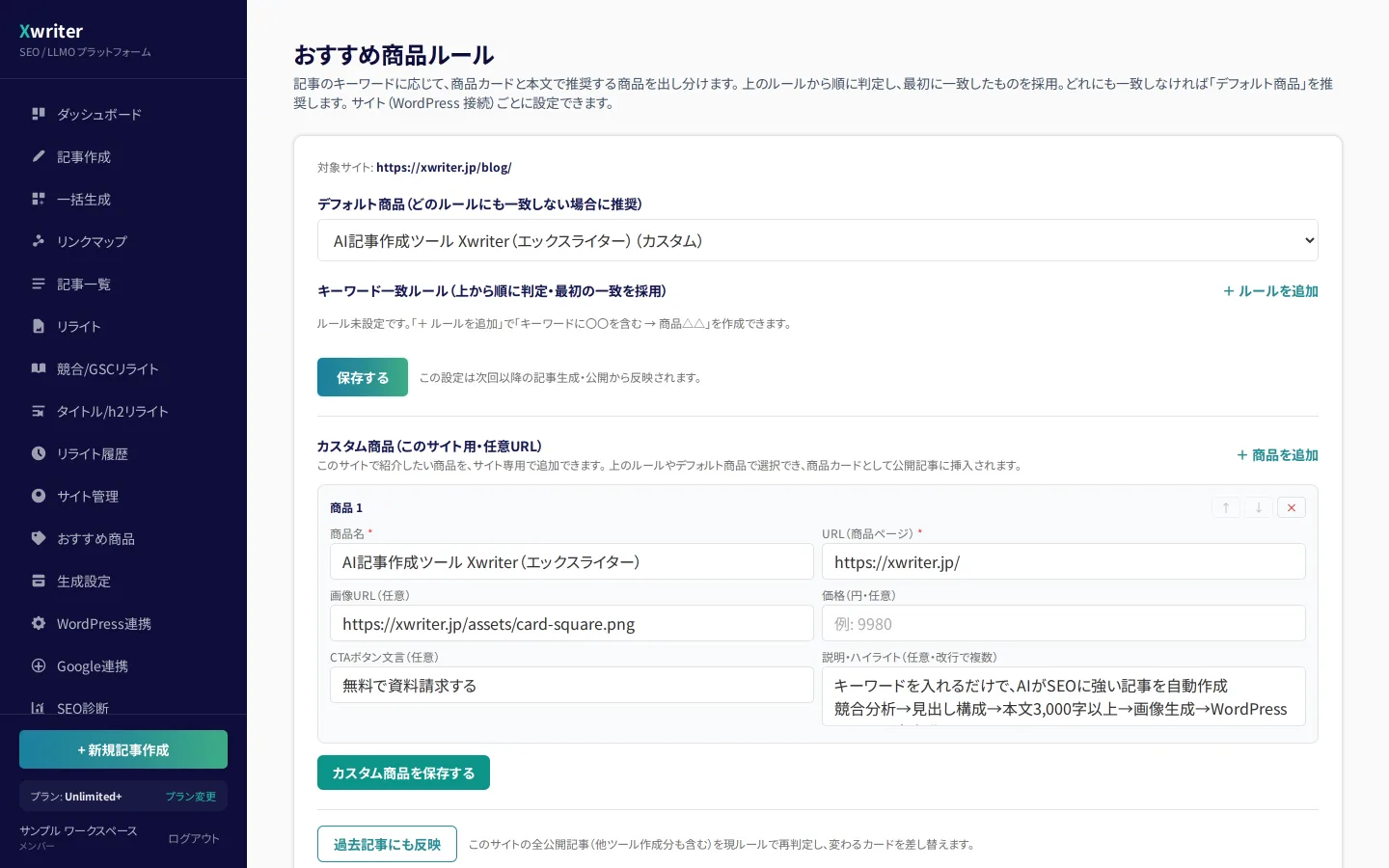Click the リンクマップ icon in sidebar
Viewport: 1389px width, 868px height.
pos(39,241)
